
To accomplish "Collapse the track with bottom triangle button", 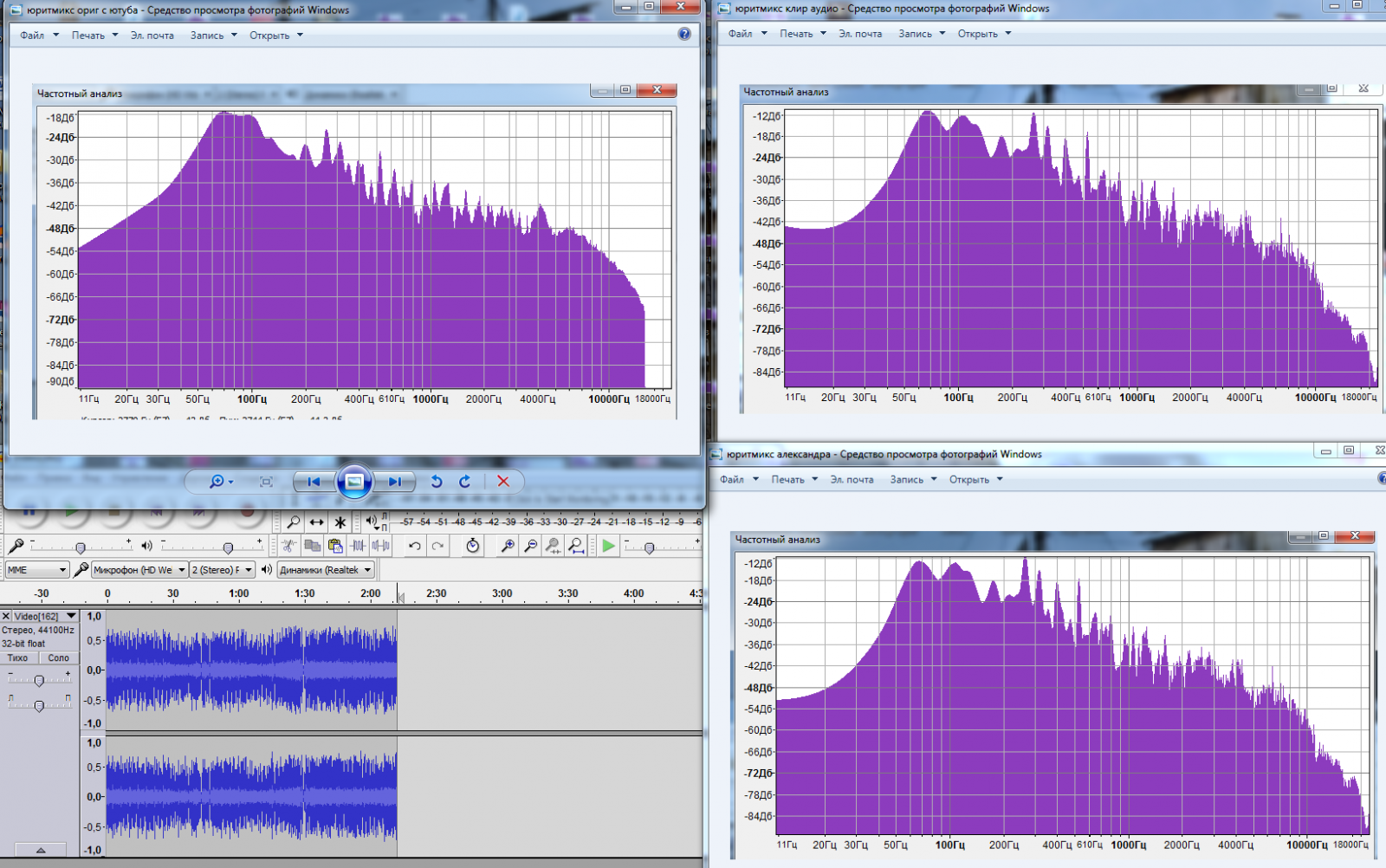I will pos(40,850).
